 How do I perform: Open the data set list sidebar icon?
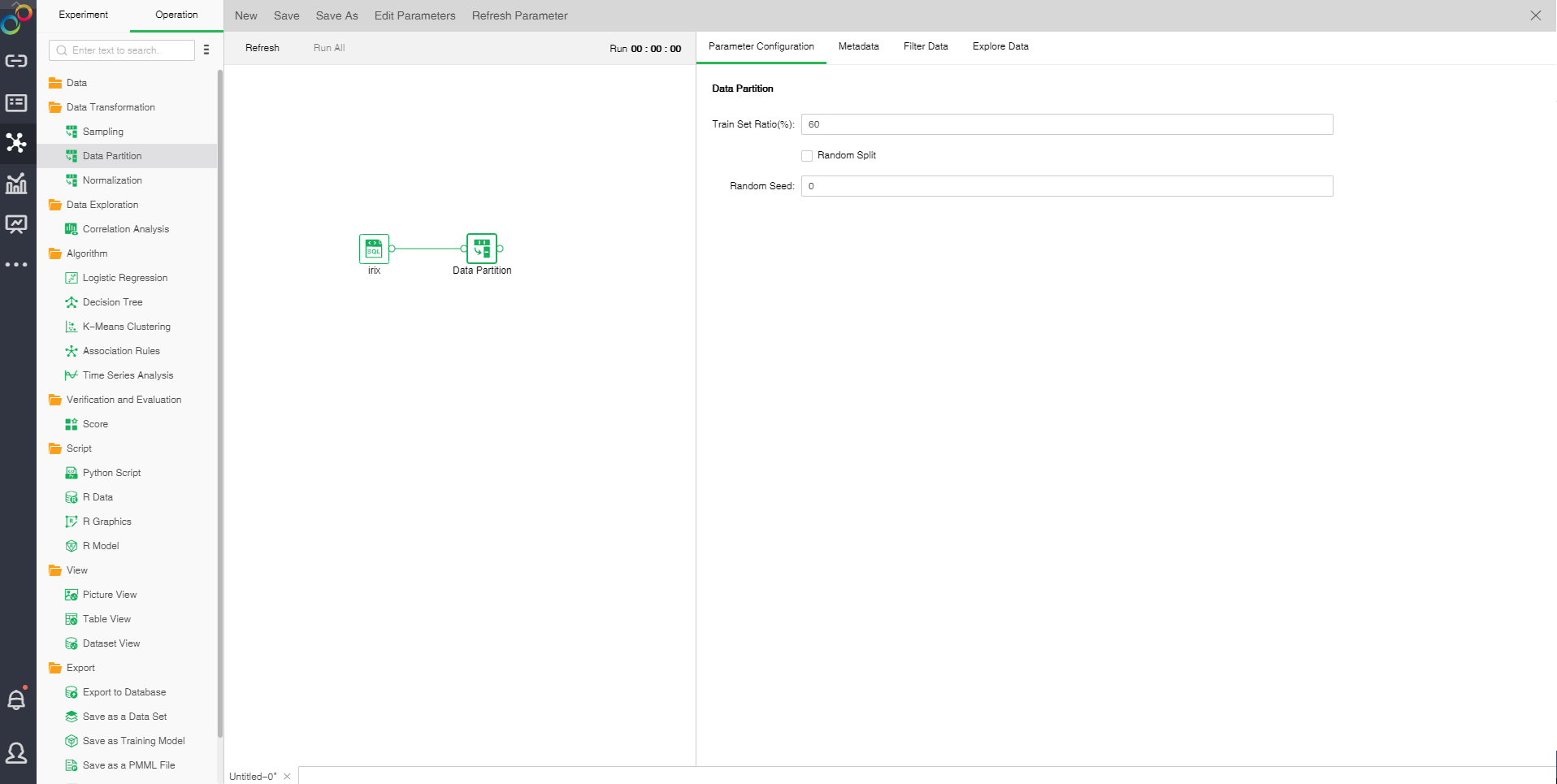tap(16, 103)
